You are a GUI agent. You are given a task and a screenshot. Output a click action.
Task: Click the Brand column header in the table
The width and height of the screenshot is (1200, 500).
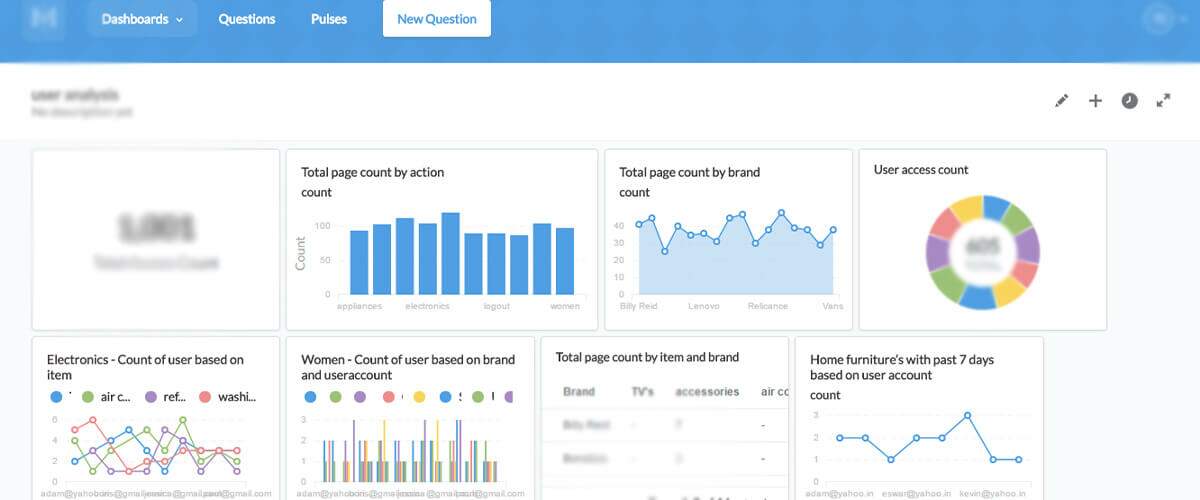click(579, 392)
